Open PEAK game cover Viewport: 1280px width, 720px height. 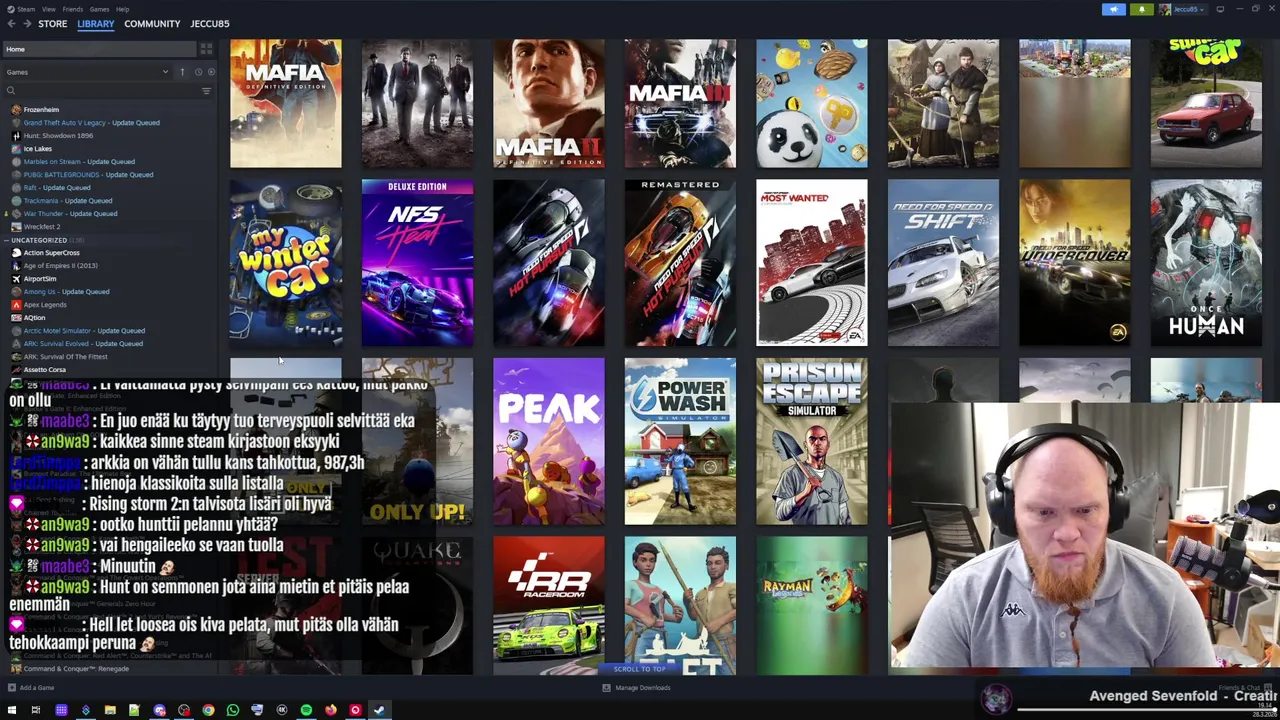(x=549, y=441)
